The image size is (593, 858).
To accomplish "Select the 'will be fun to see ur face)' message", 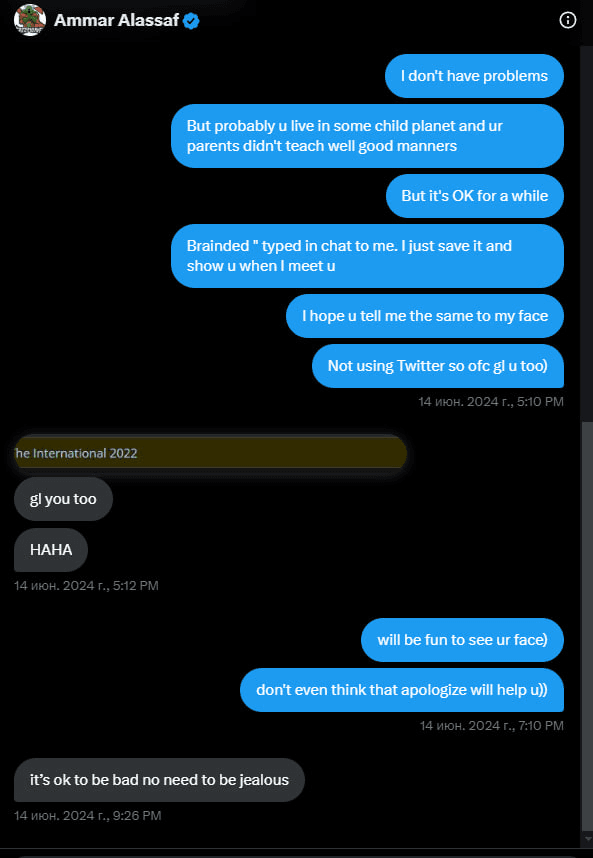I will [462, 640].
